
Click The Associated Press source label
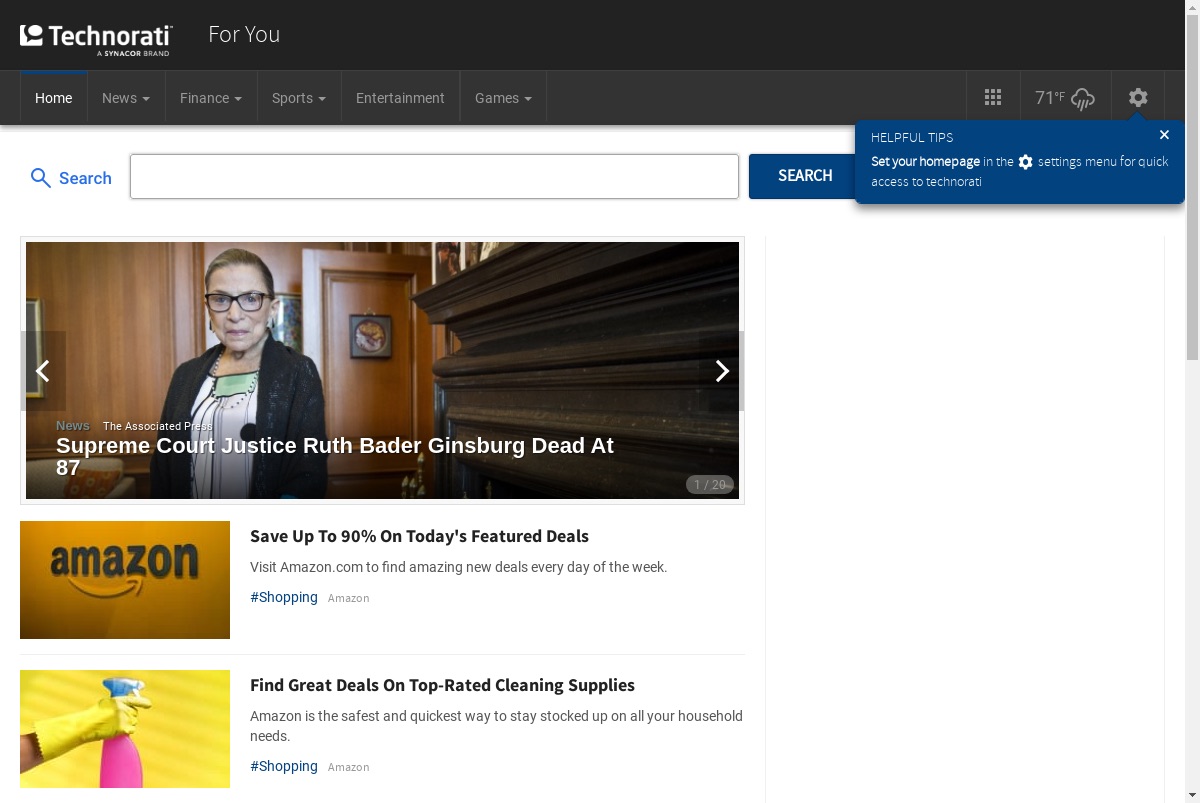click(157, 426)
